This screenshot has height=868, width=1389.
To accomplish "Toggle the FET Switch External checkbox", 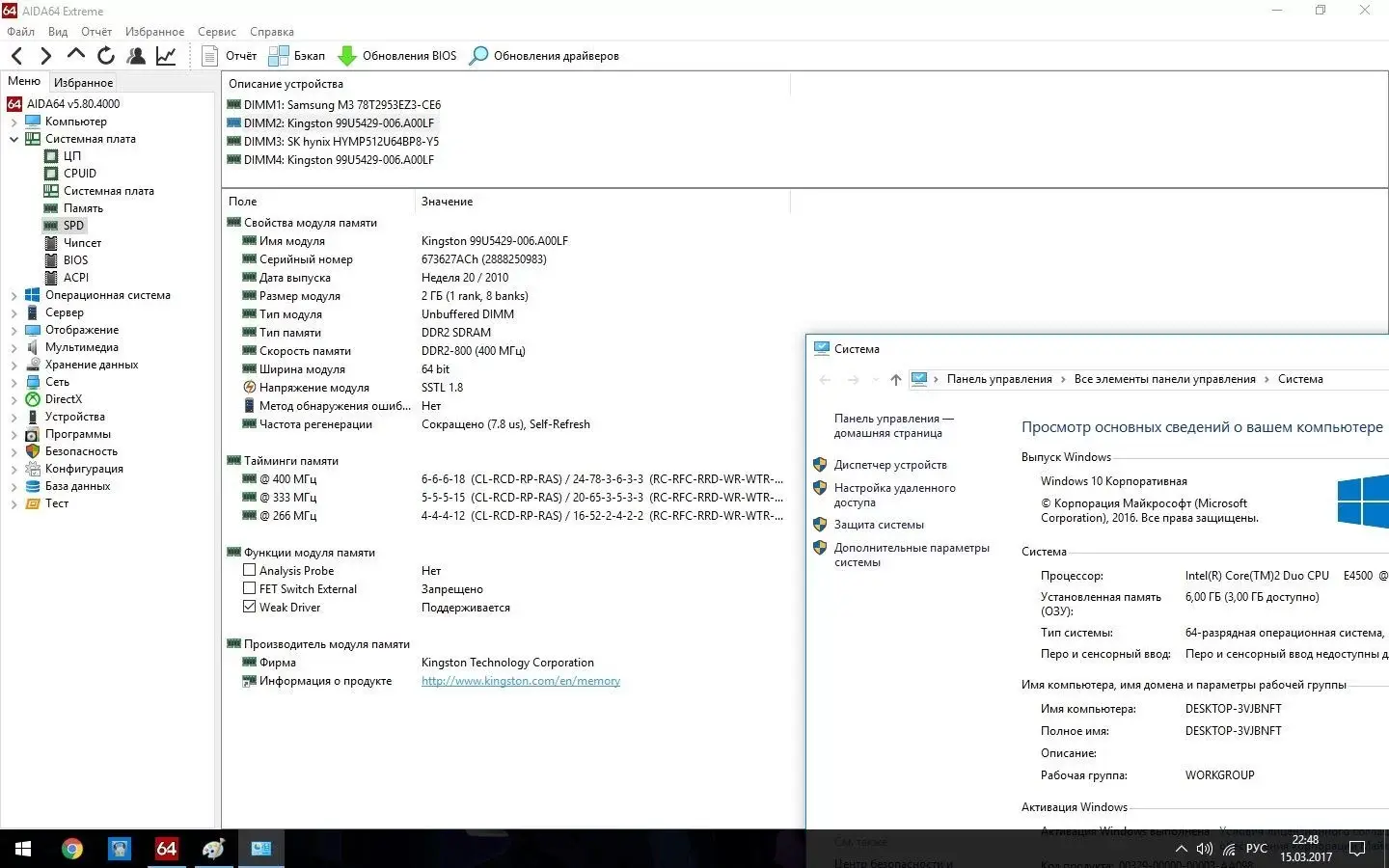I will pos(249,588).
